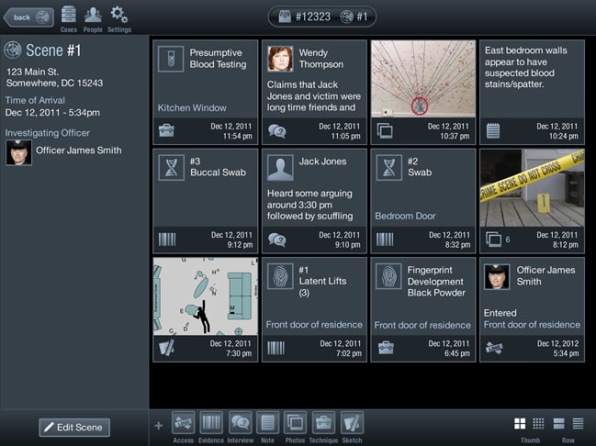Switch to large thumbnail grid view
This screenshot has width=596, height=446.
click(x=520, y=423)
